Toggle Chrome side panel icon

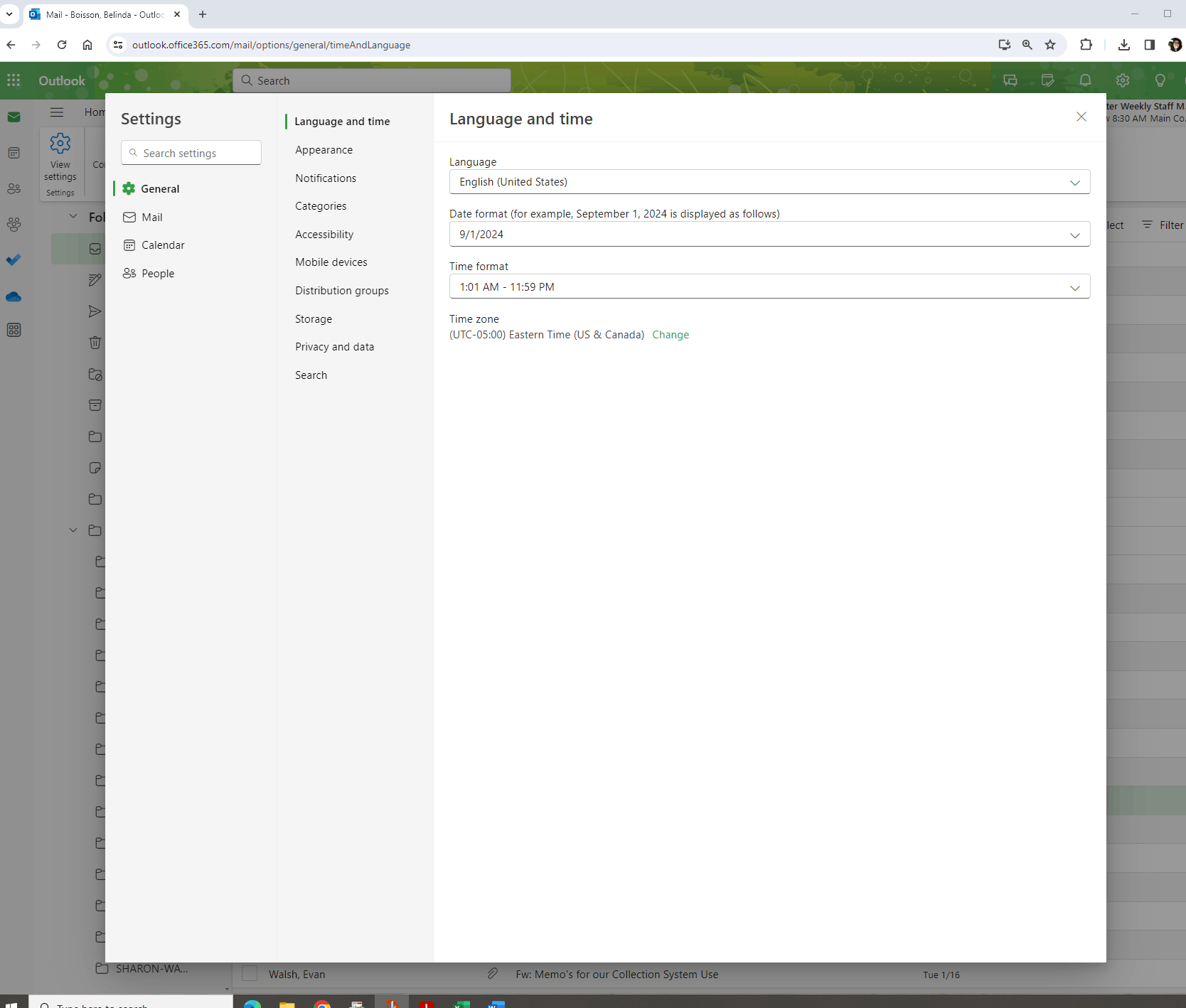coord(1150,45)
